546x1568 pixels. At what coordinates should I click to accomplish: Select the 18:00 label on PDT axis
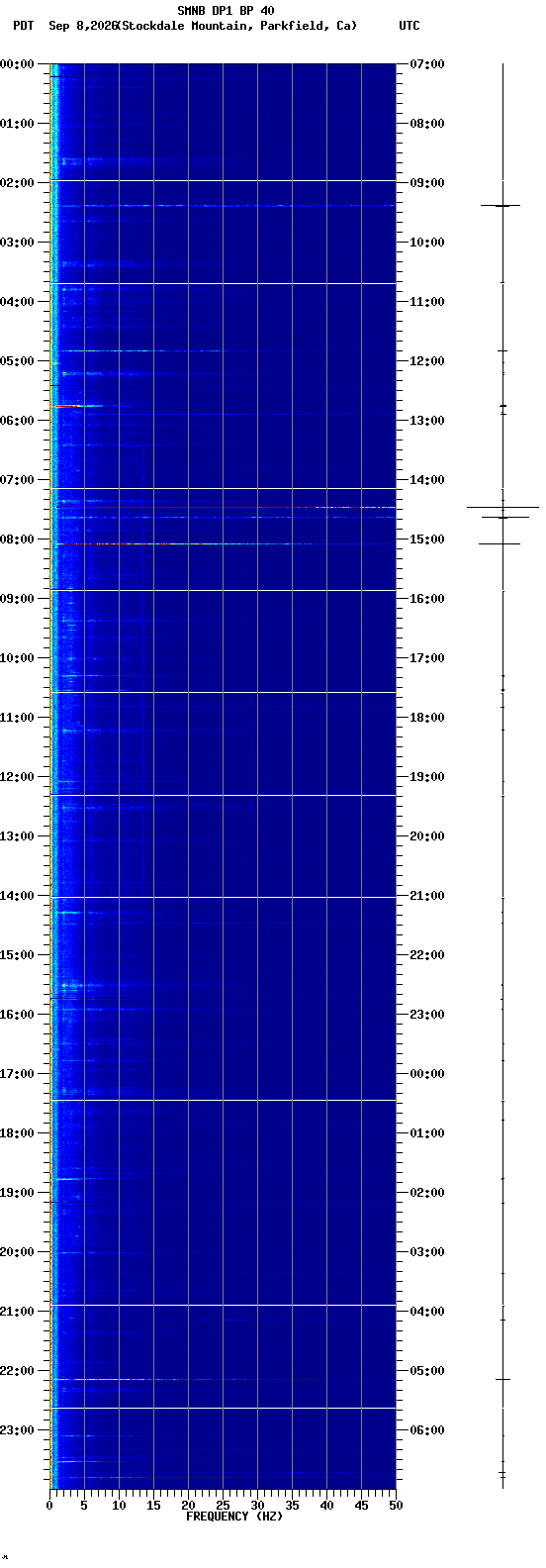[x=18, y=1133]
